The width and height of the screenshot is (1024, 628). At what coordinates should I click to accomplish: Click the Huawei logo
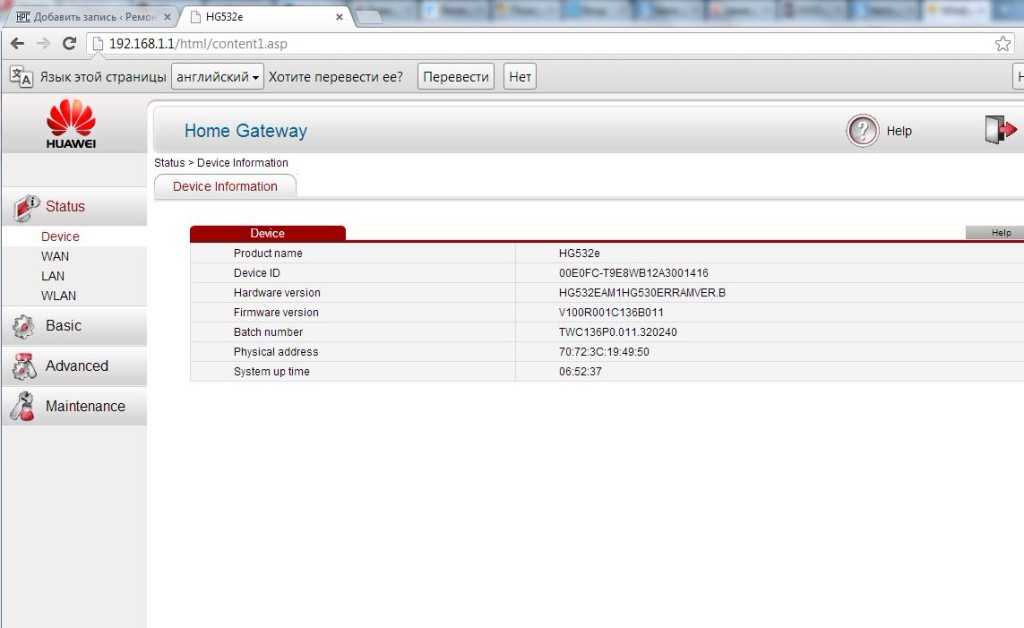tap(71, 124)
